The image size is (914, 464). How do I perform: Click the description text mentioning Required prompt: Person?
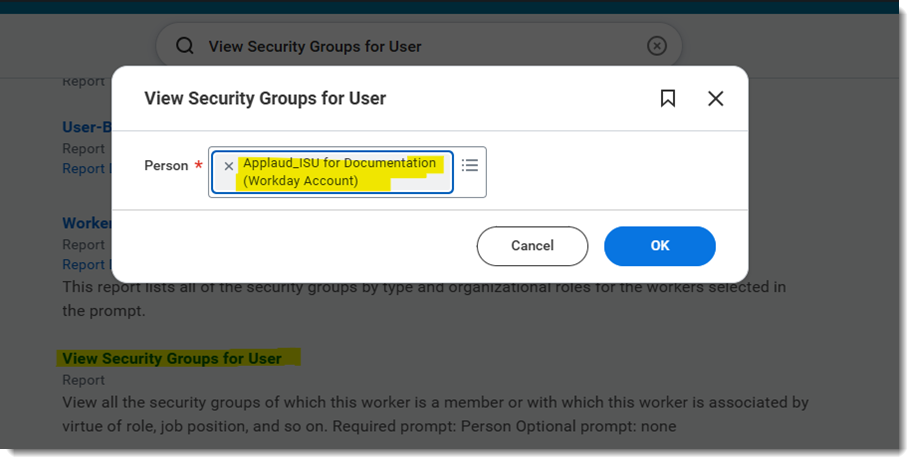pyautogui.click(x=435, y=414)
